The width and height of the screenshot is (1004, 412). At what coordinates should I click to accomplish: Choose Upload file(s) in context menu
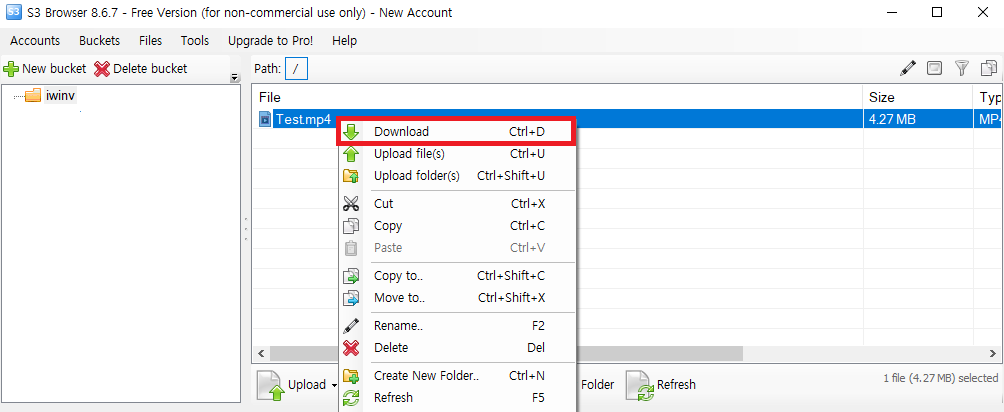[457, 154]
